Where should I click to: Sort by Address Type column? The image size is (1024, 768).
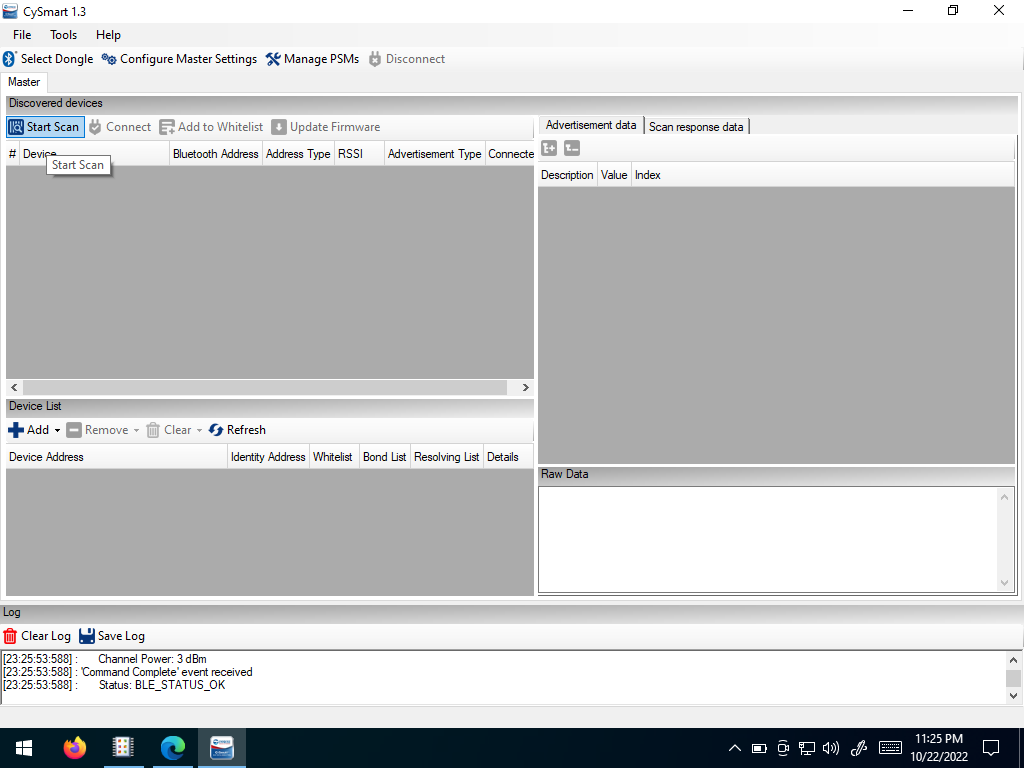point(298,154)
